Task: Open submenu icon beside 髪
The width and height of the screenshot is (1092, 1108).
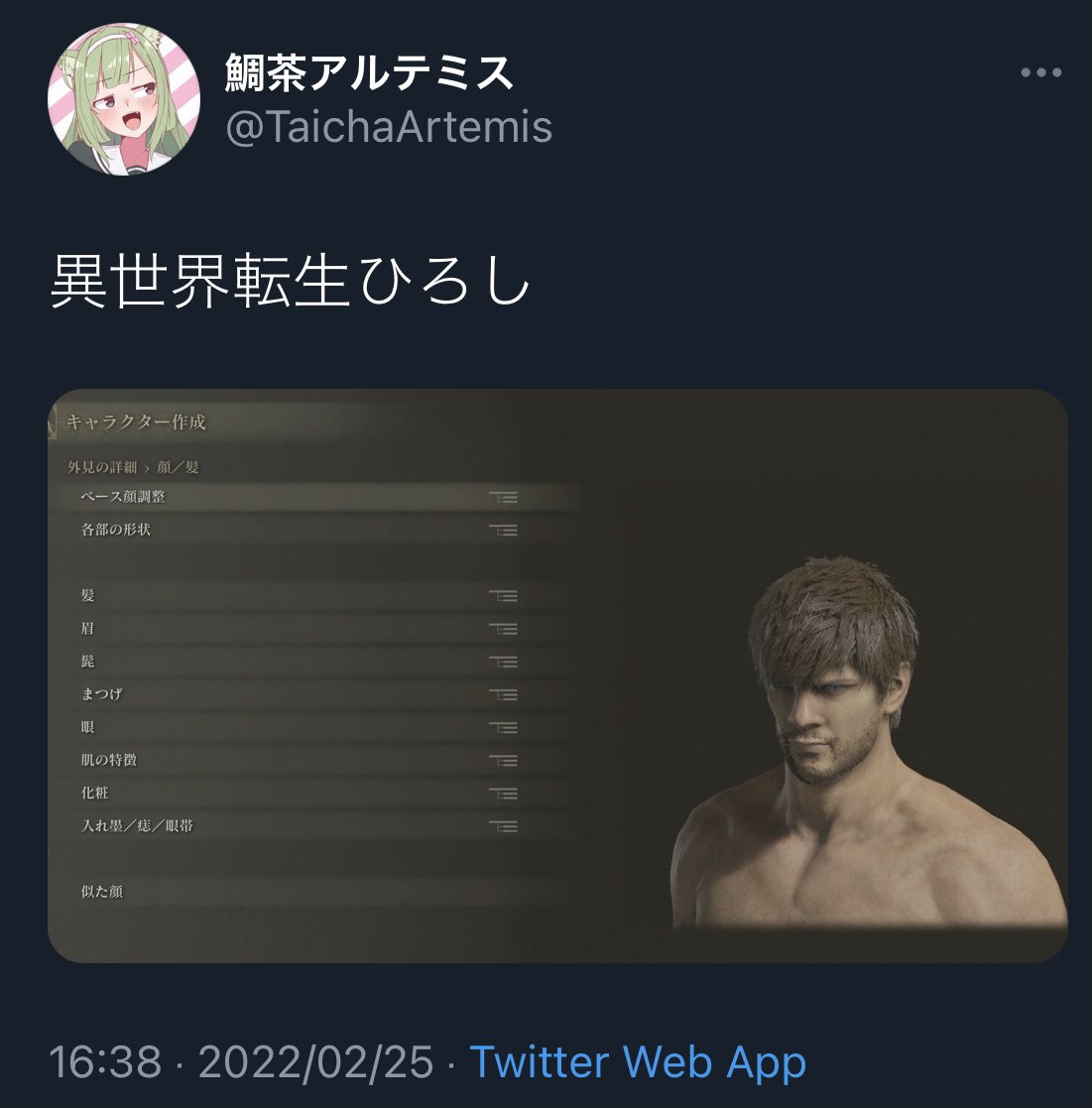Action: pyautogui.click(x=504, y=596)
